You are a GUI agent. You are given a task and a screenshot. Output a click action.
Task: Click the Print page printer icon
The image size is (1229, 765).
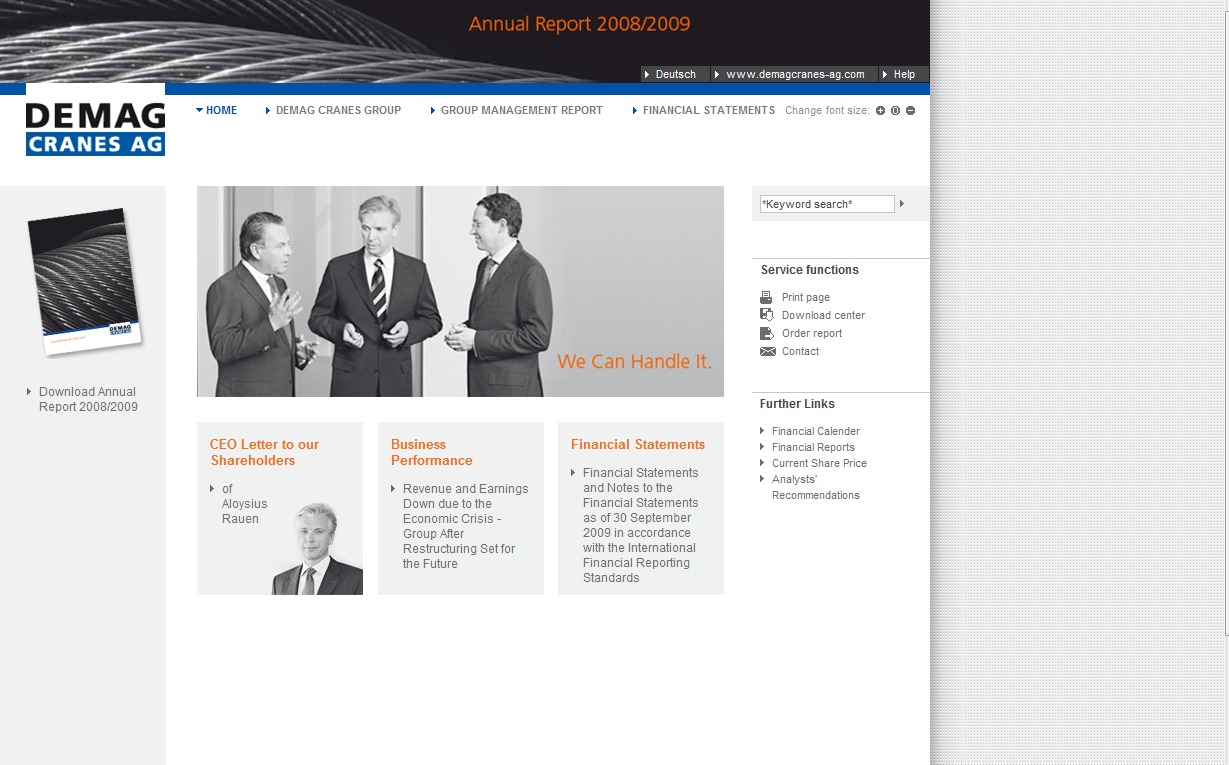766,297
